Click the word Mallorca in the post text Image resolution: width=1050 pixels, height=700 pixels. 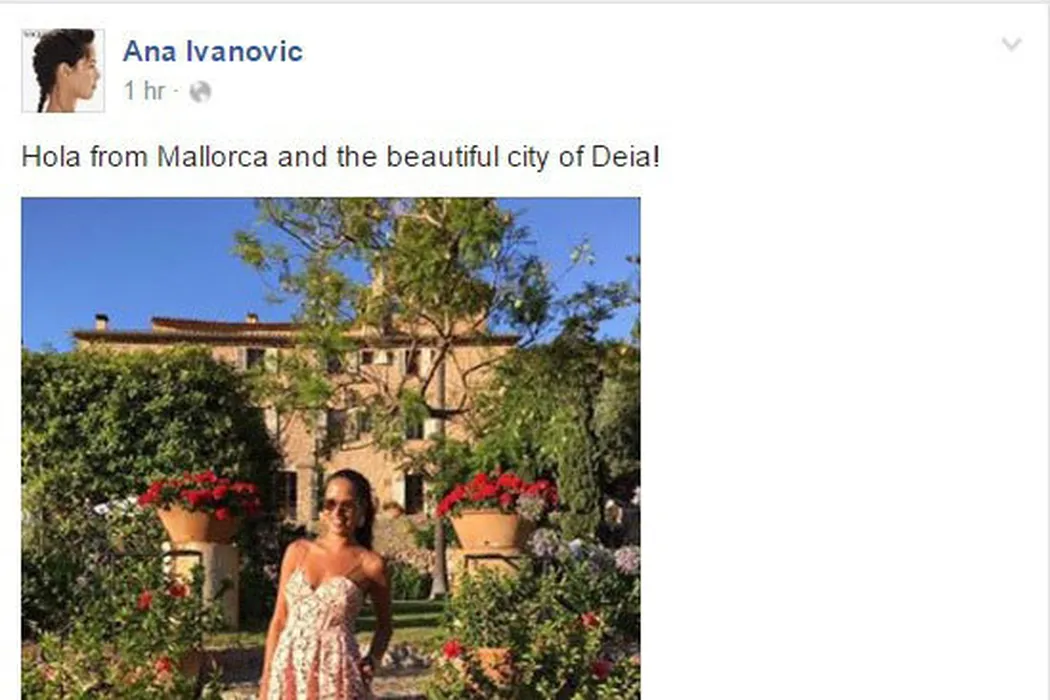[x=212, y=157]
